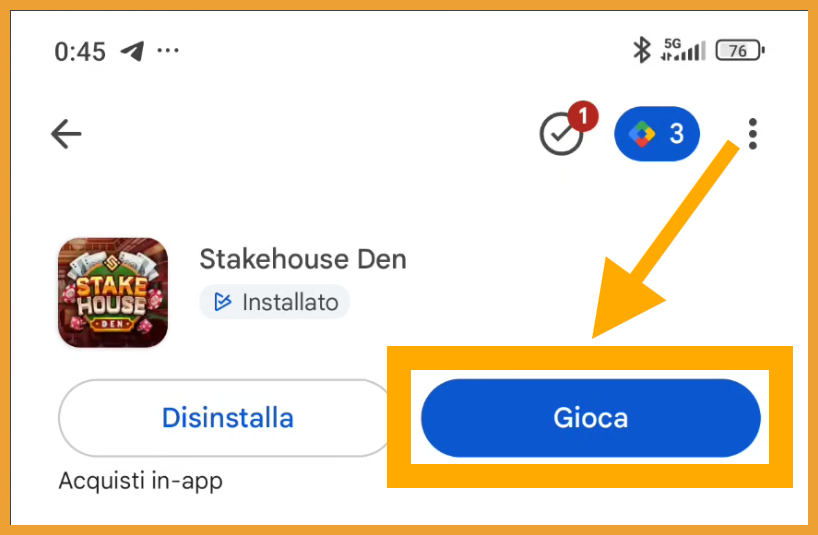Viewport: 818px width, 535px height.
Task: Click the colorful Play Points diamond logo
Action: point(642,134)
